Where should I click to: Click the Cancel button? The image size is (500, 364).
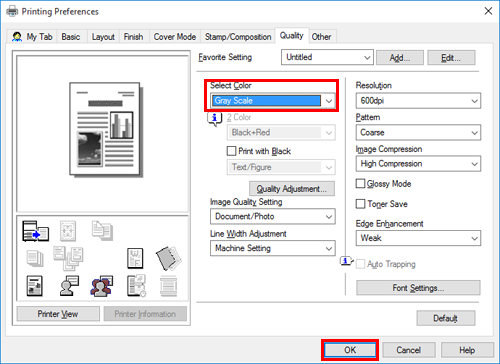point(409,350)
